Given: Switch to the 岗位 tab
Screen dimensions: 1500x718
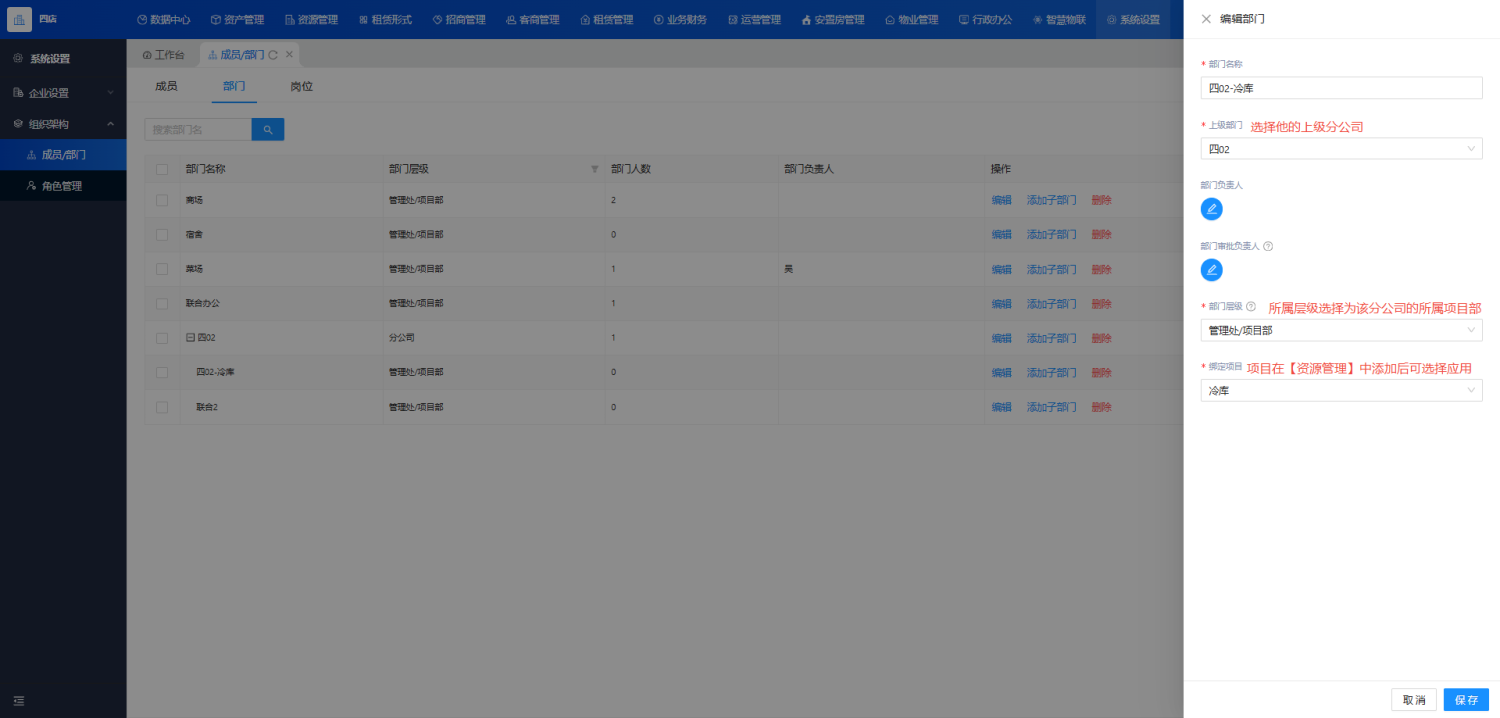Looking at the screenshot, I should tap(301, 86).
